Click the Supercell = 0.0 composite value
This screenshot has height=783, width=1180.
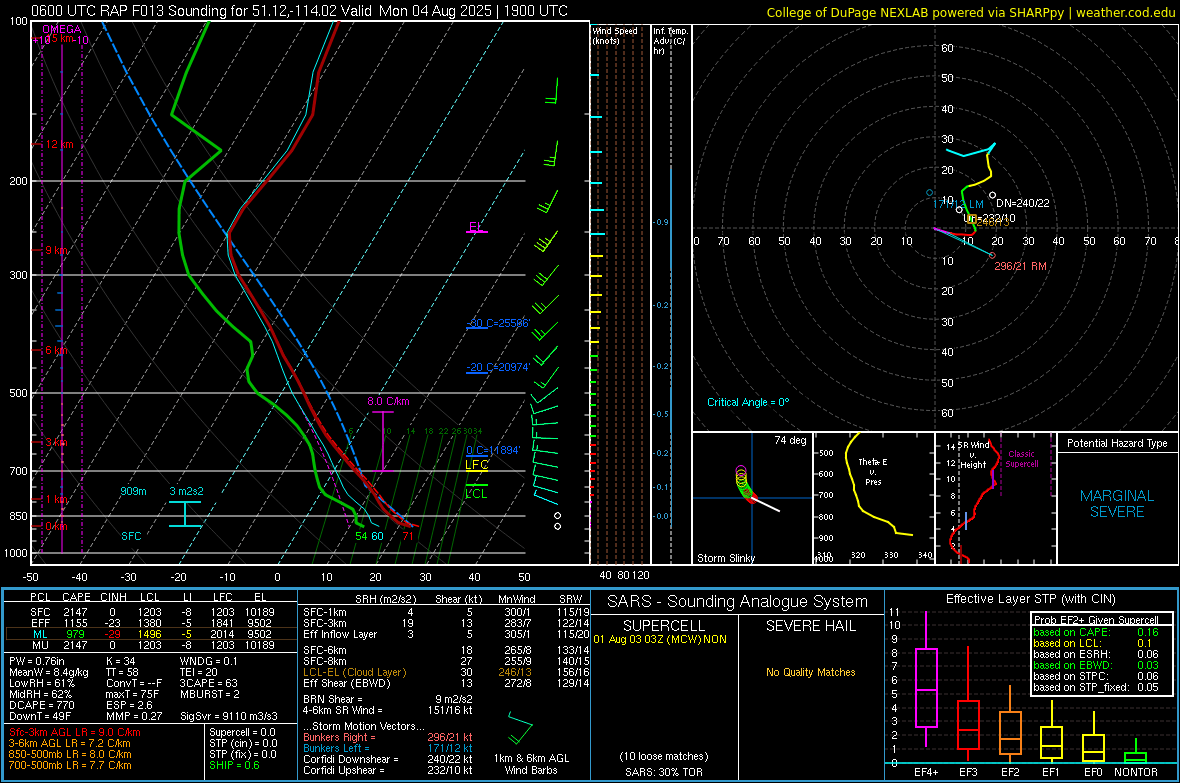pyautogui.click(x=242, y=733)
